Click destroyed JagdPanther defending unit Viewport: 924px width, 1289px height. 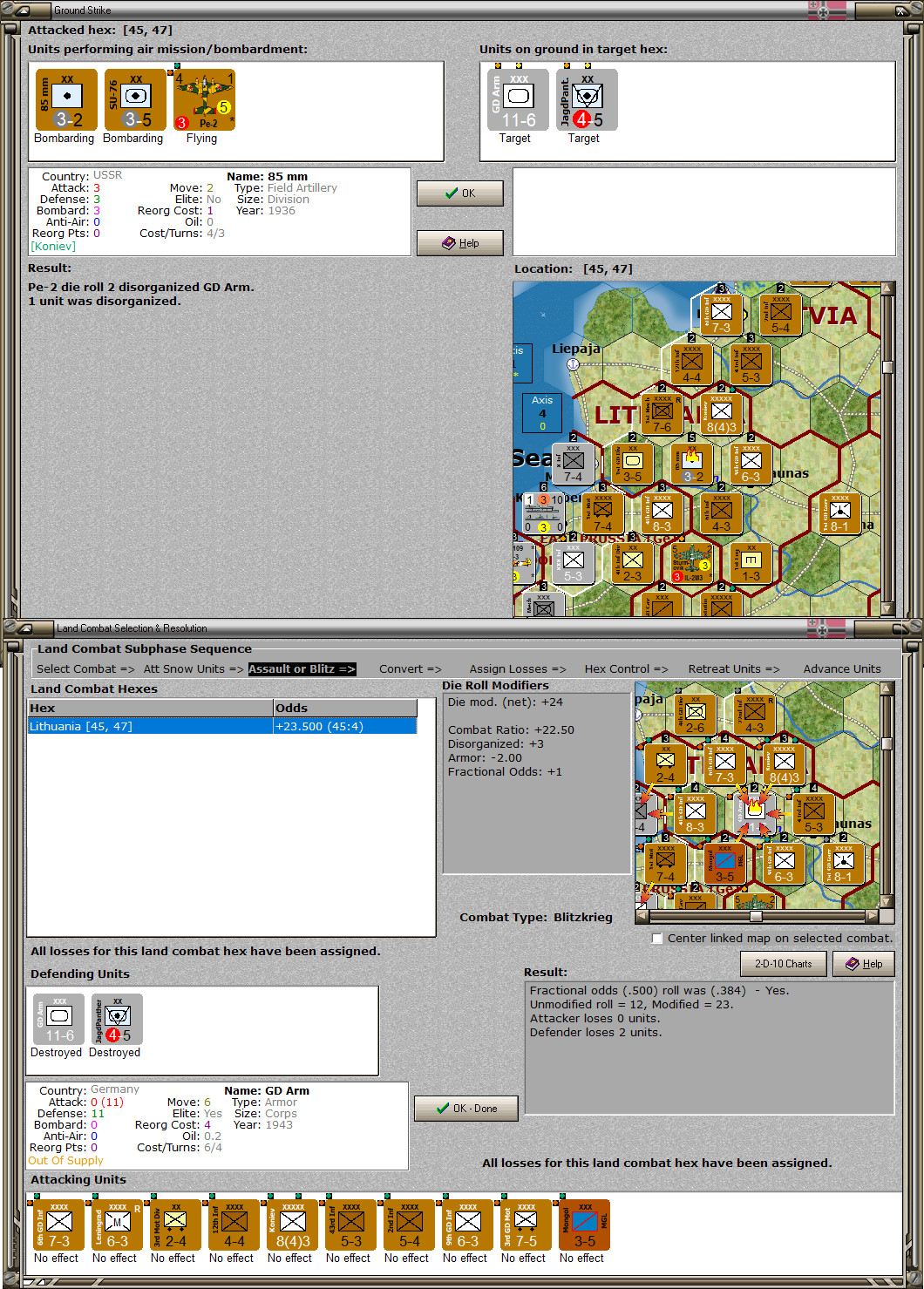tap(118, 1020)
